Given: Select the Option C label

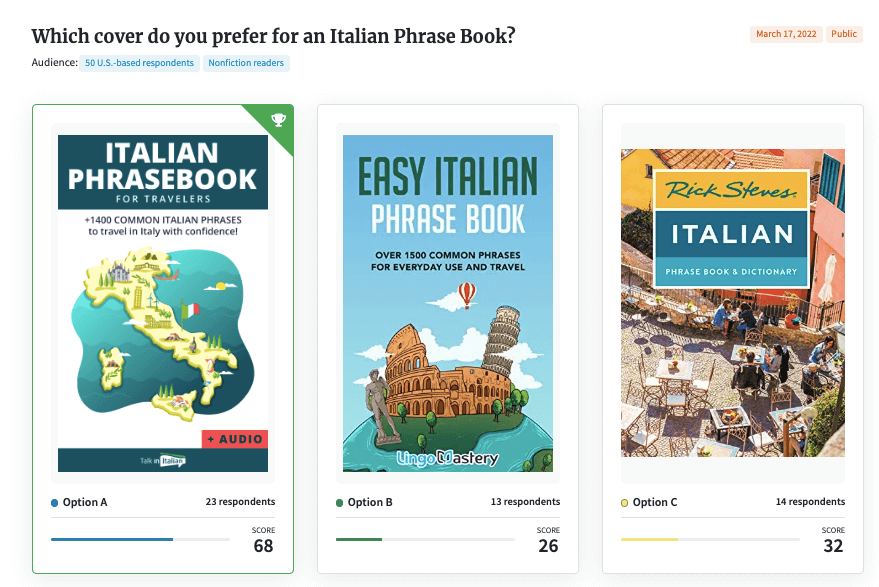Looking at the screenshot, I should point(655,502).
